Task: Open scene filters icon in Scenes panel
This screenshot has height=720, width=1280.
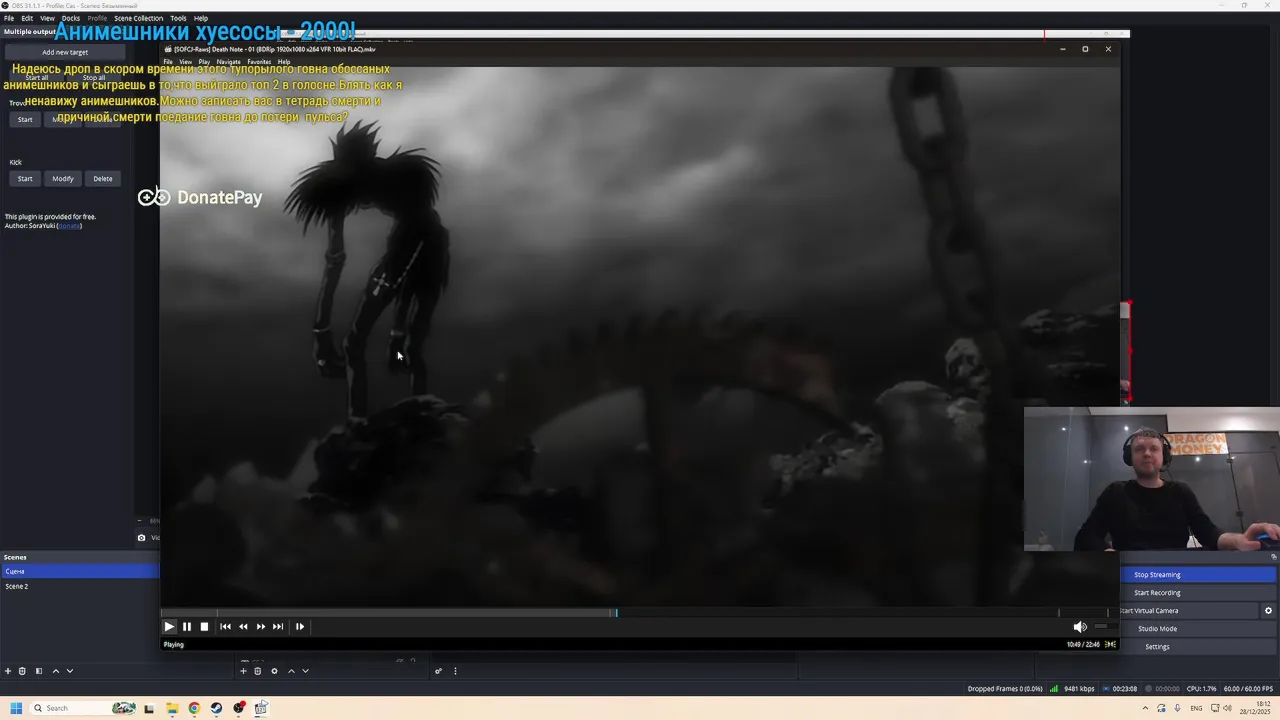Action: point(39,671)
